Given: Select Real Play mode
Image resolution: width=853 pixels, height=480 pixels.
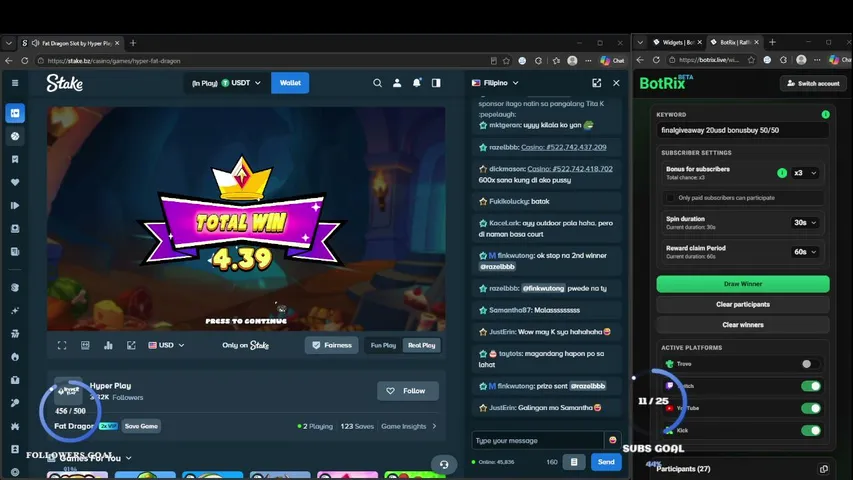Looking at the screenshot, I should tap(422, 345).
